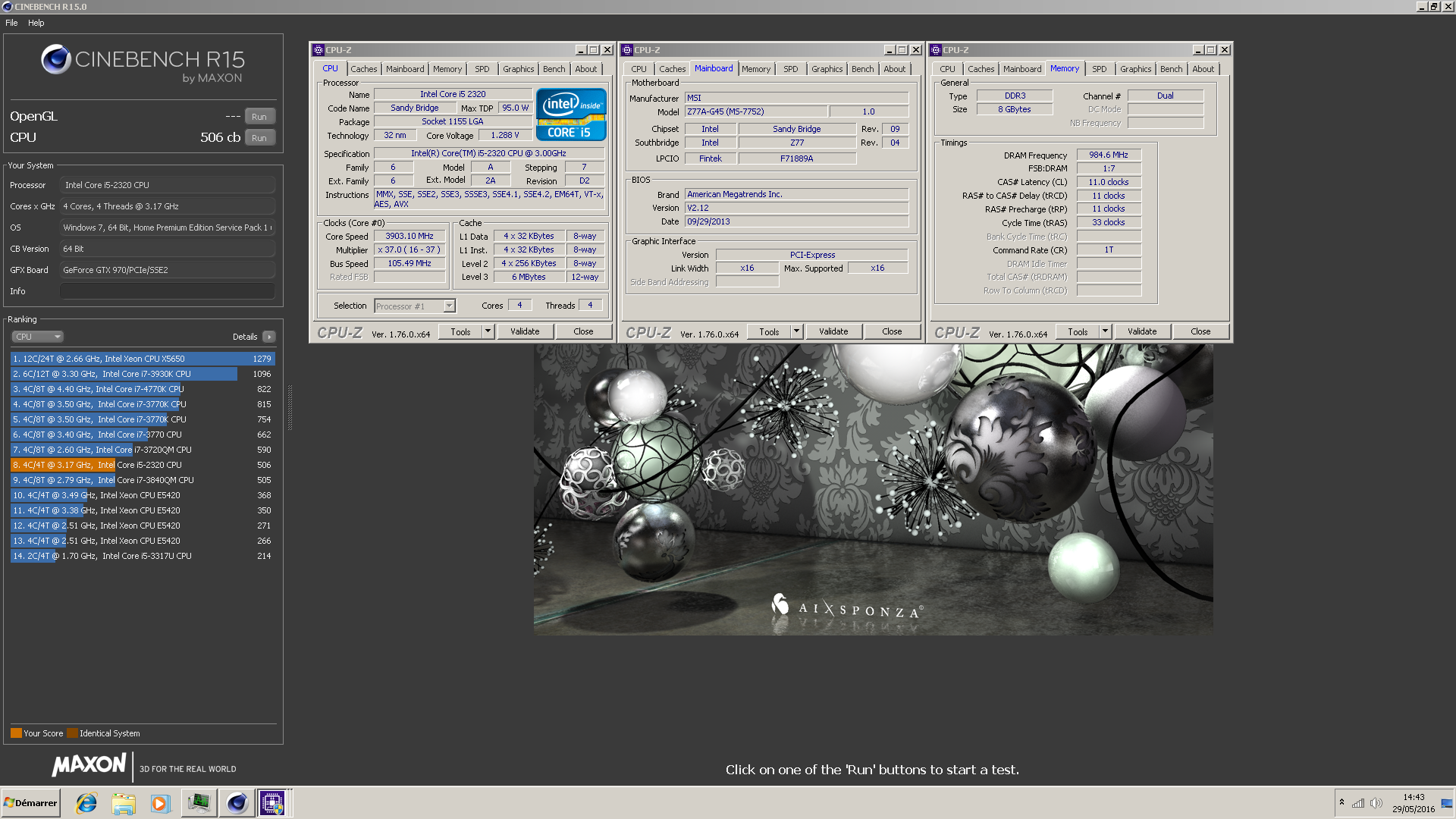
Task: Launch Windows Media Player from taskbar
Action: click(x=160, y=803)
